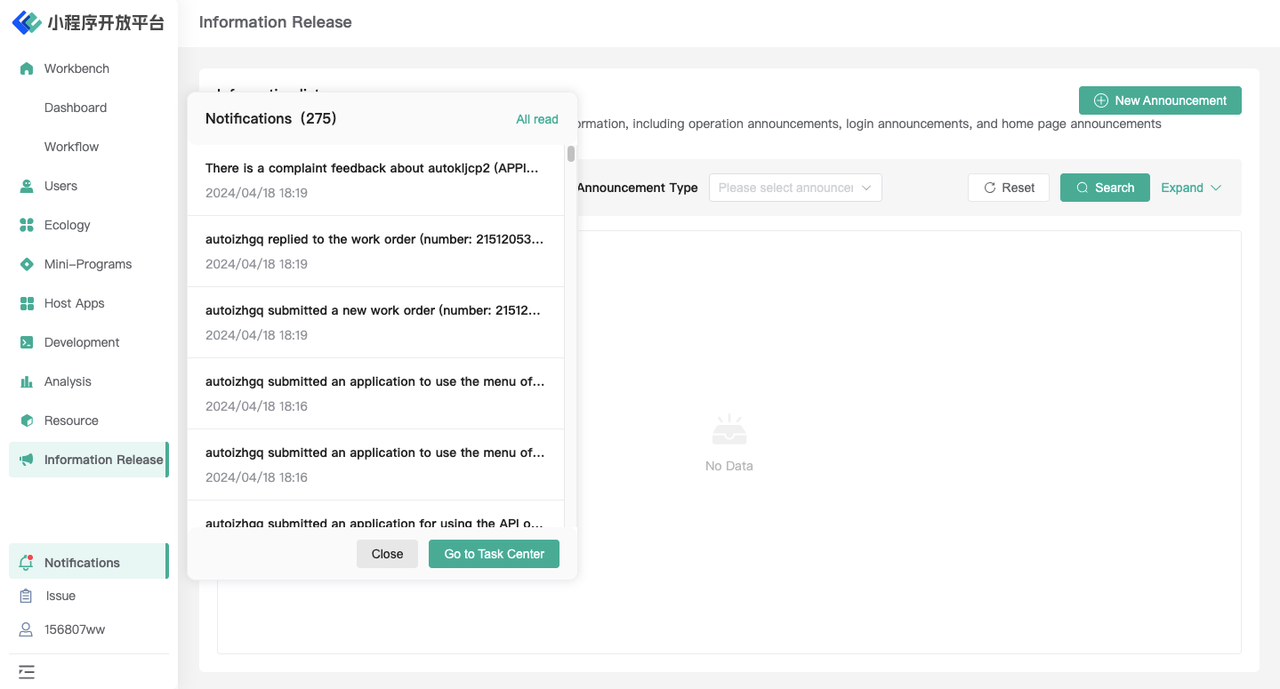This screenshot has width=1280, height=689.
Task: Click the Notifications bell icon
Action: tap(27, 563)
